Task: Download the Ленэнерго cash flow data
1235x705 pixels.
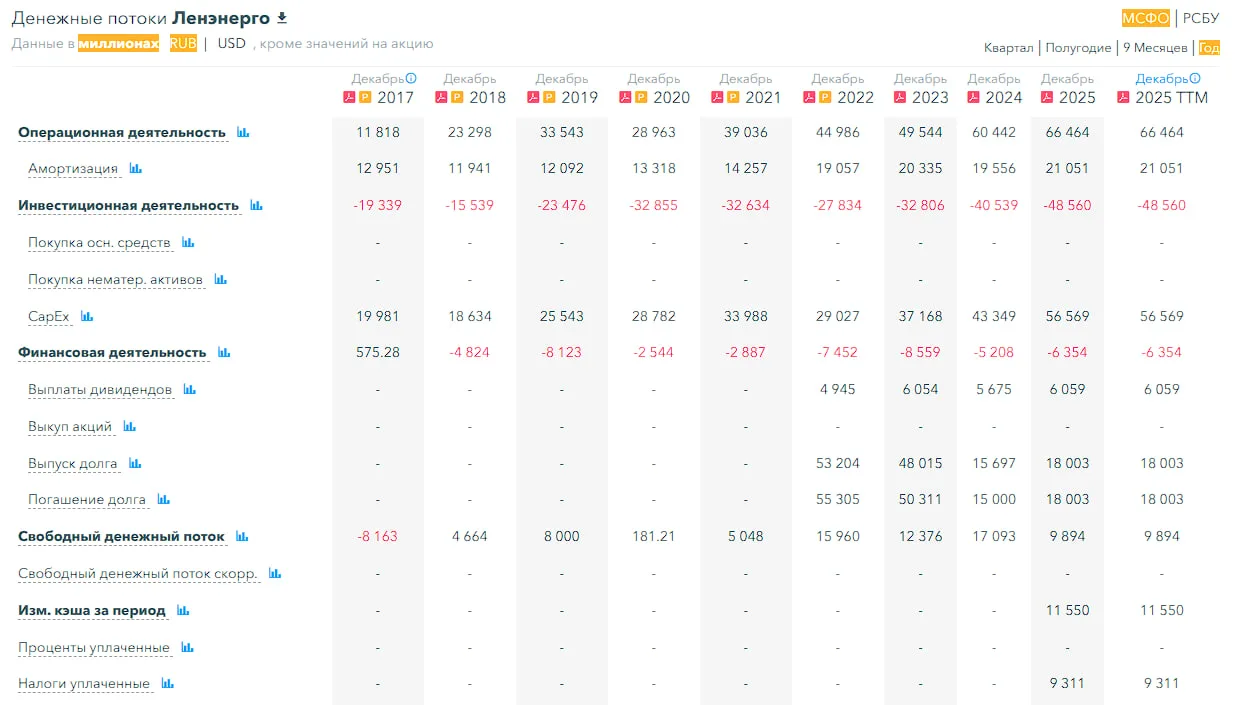Action: 282,18
